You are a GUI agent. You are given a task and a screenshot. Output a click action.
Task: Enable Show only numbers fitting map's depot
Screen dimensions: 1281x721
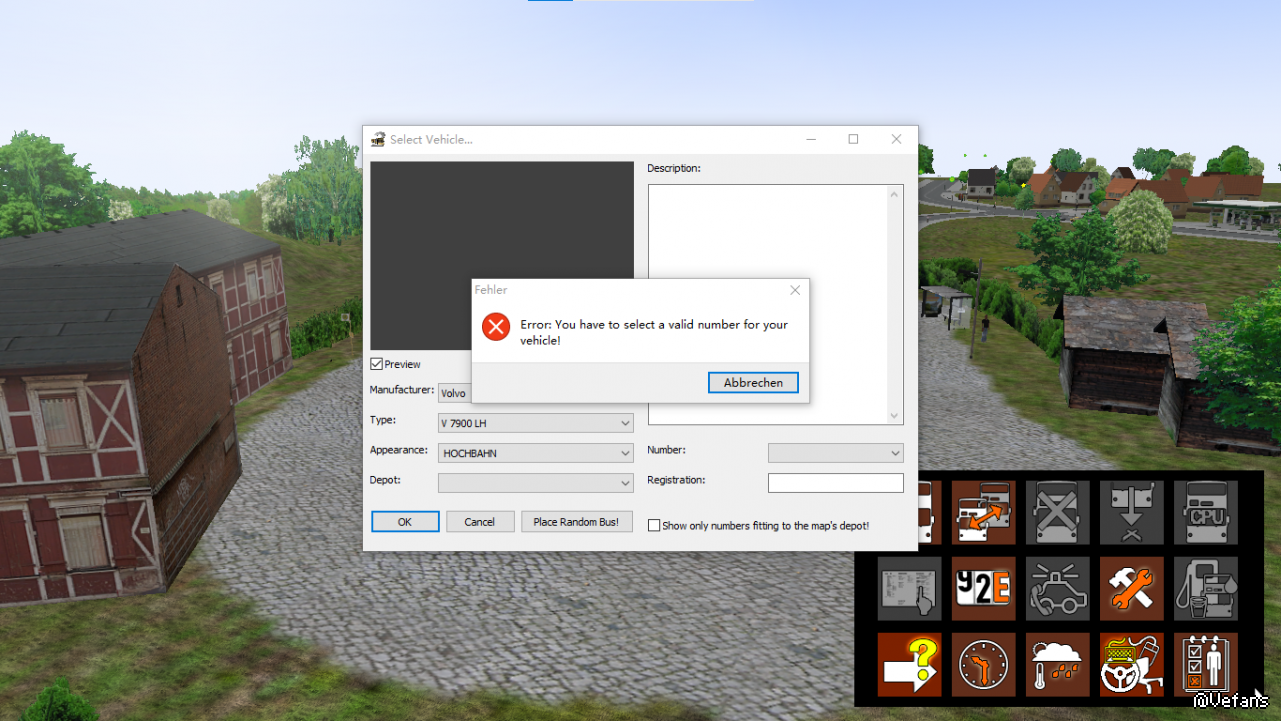654,525
